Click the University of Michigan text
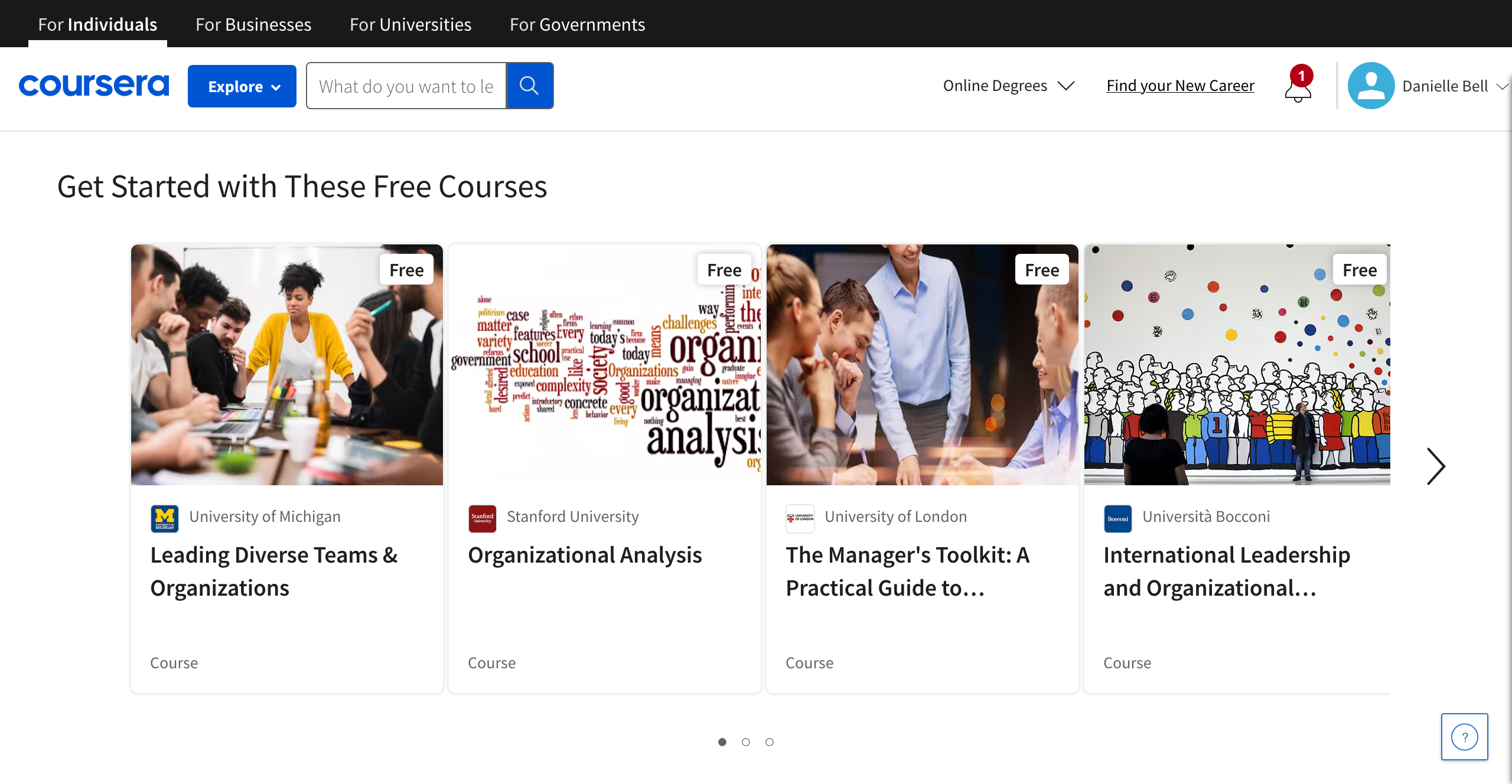 tap(265, 517)
